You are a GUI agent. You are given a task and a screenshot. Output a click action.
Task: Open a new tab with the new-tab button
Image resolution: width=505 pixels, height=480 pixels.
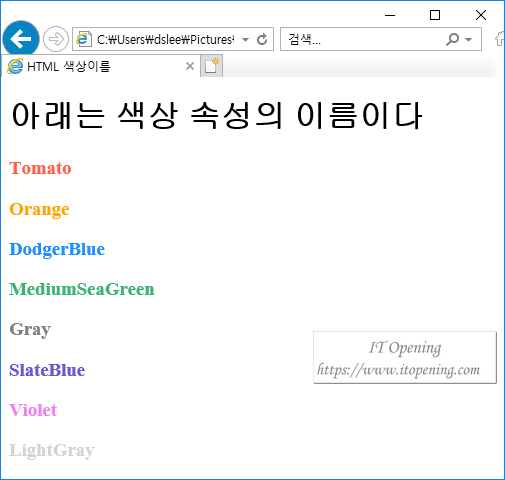(211, 66)
